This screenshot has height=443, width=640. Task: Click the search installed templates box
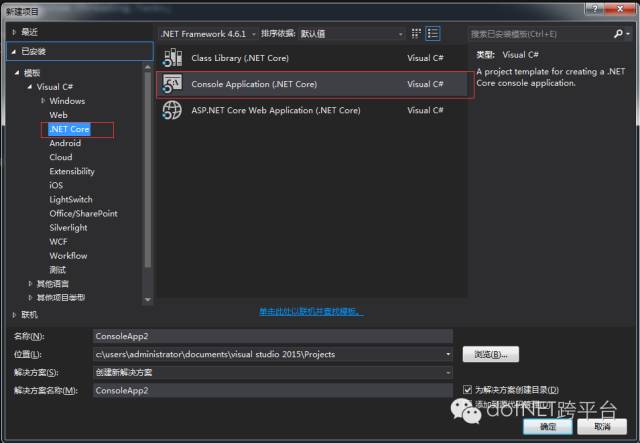coord(541,34)
